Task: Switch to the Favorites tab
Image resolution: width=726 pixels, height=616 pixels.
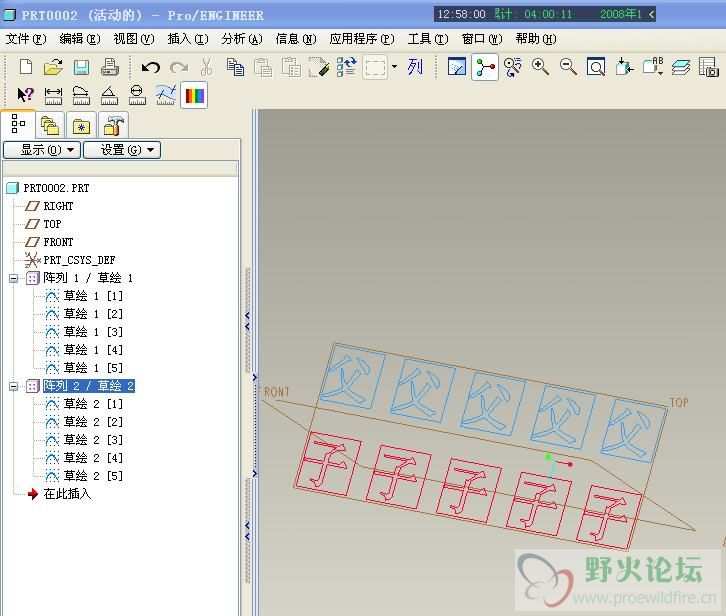Action: click(81, 126)
